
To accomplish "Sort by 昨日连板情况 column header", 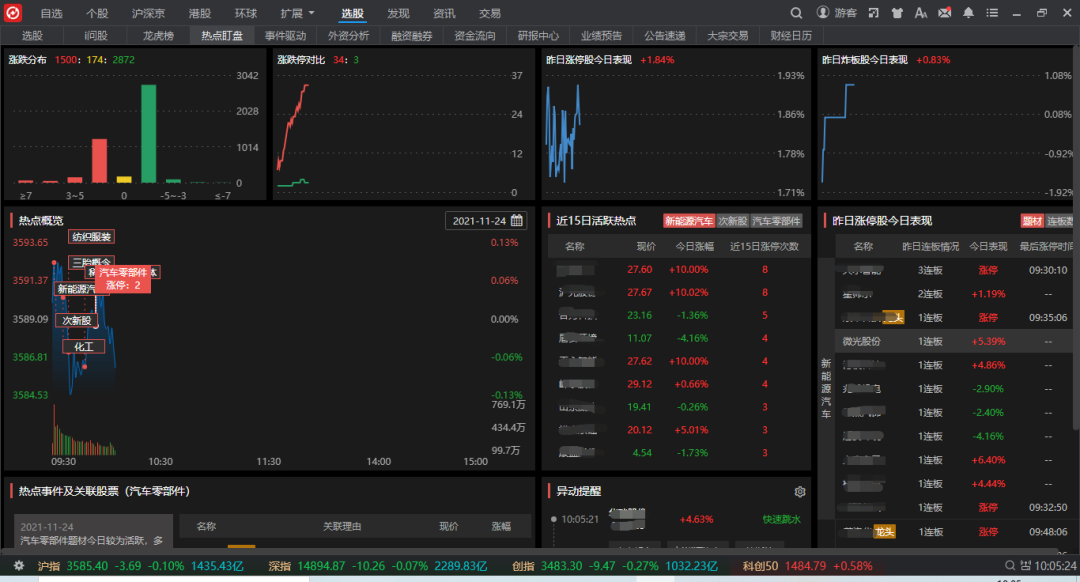I will tap(930, 247).
